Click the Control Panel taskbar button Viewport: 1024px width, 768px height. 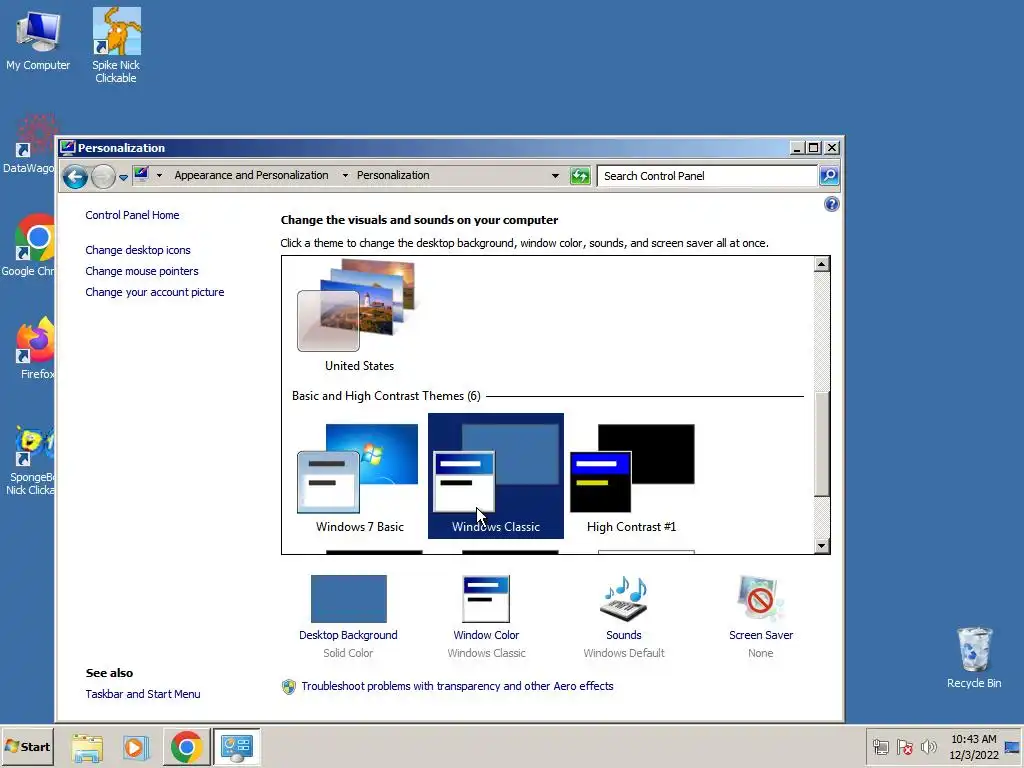[x=236, y=747]
